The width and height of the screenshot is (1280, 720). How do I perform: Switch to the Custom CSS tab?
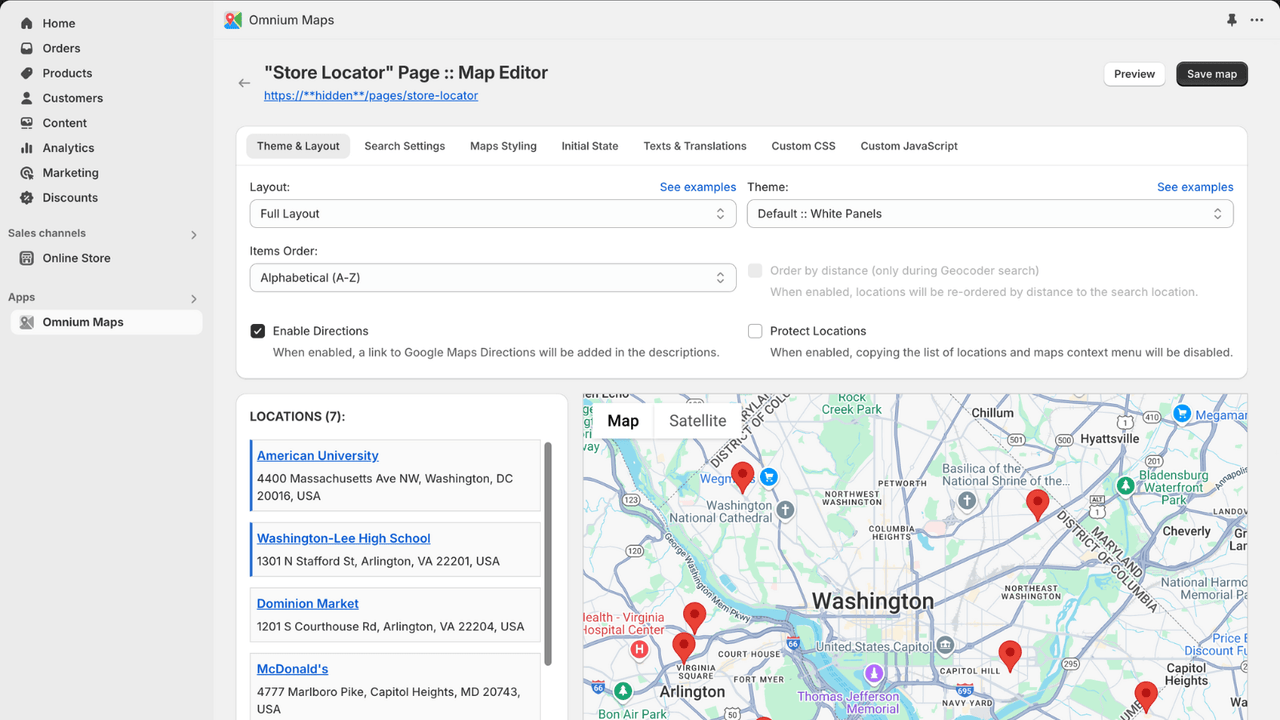point(803,146)
